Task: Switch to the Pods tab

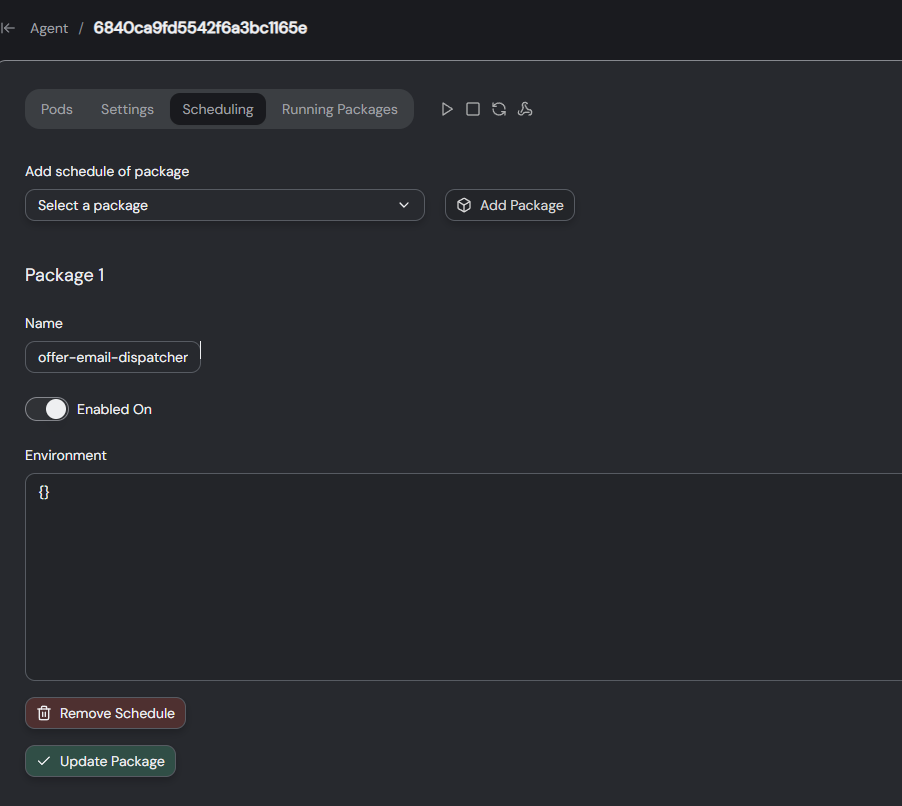Action: pyautogui.click(x=56, y=109)
